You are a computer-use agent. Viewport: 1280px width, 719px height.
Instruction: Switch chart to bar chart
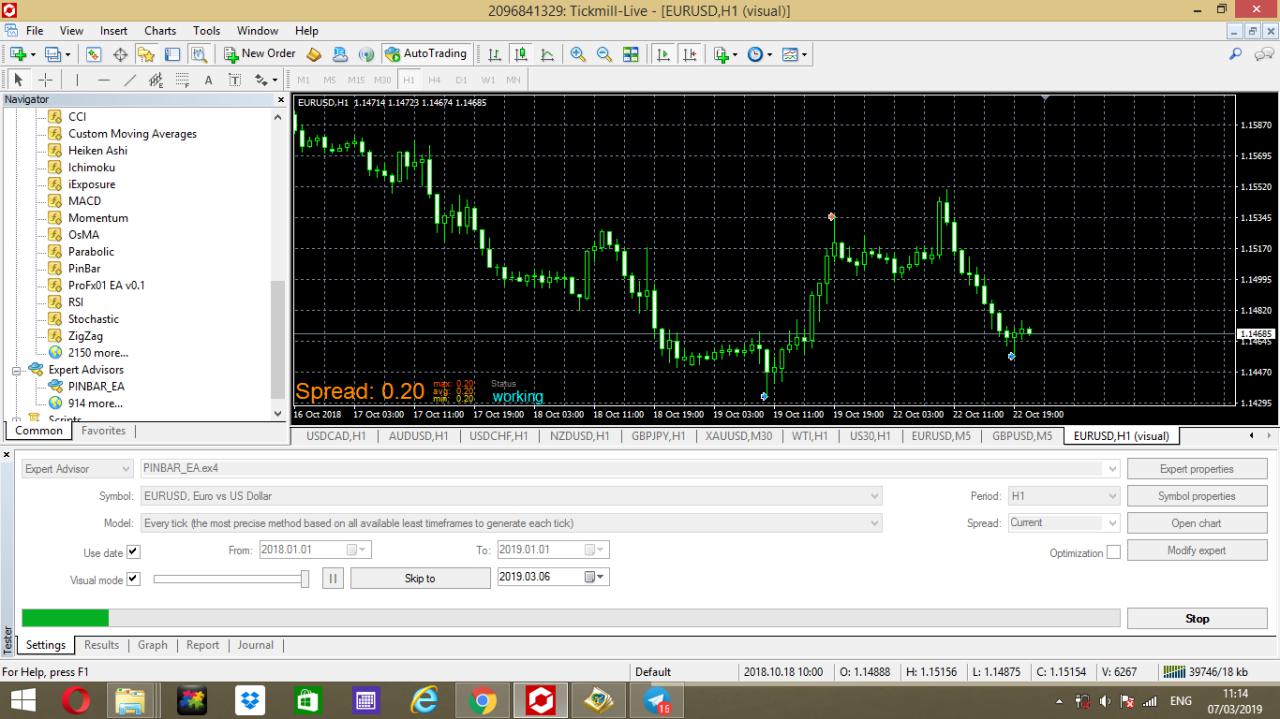pyautogui.click(x=494, y=54)
